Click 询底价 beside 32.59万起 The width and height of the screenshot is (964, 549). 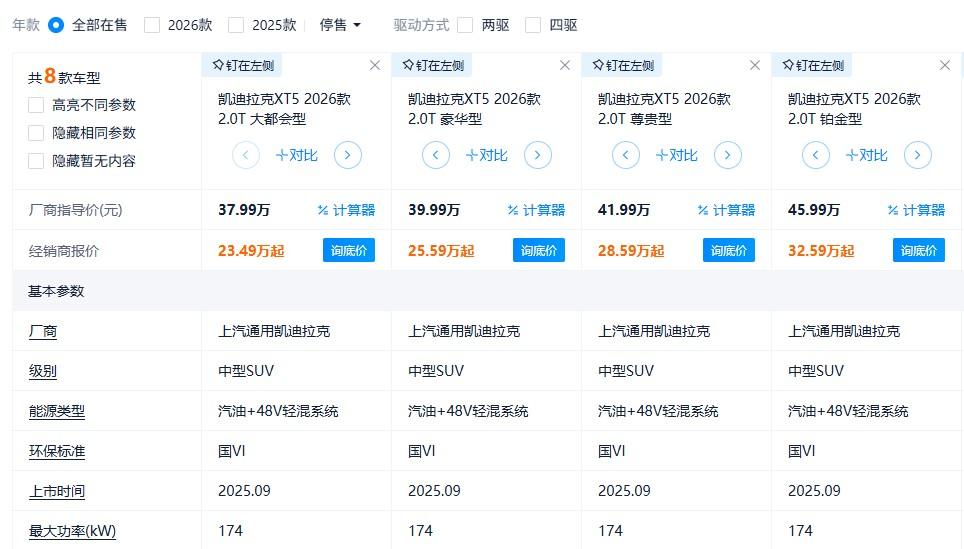pyautogui.click(x=919, y=251)
